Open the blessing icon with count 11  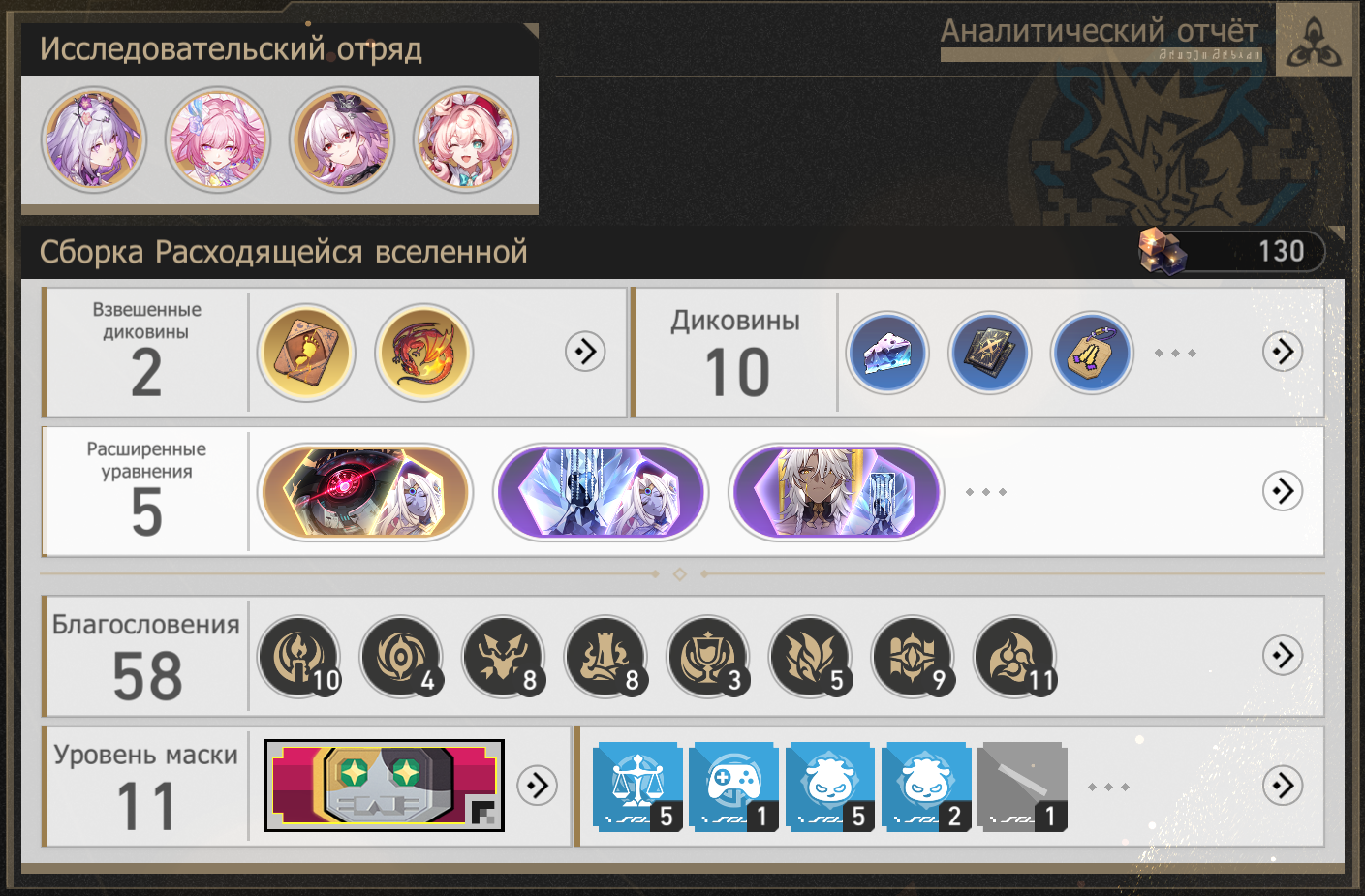point(1015,657)
